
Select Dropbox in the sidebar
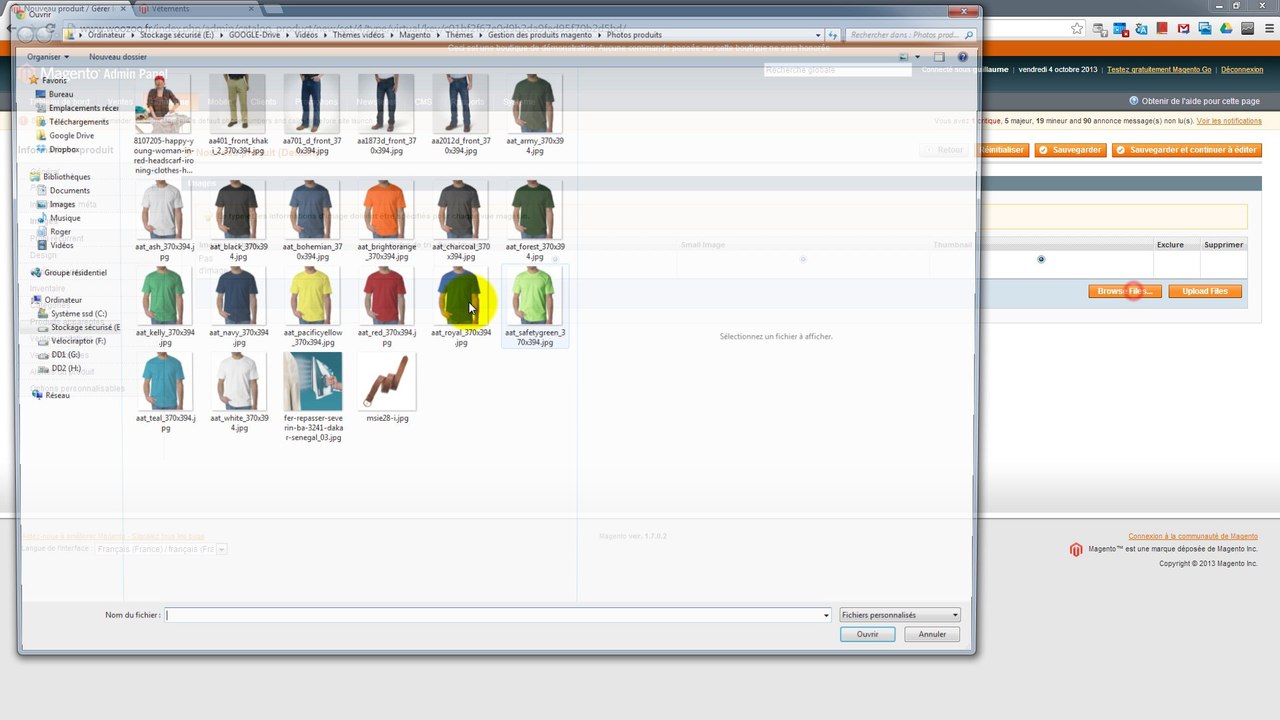coord(57,149)
